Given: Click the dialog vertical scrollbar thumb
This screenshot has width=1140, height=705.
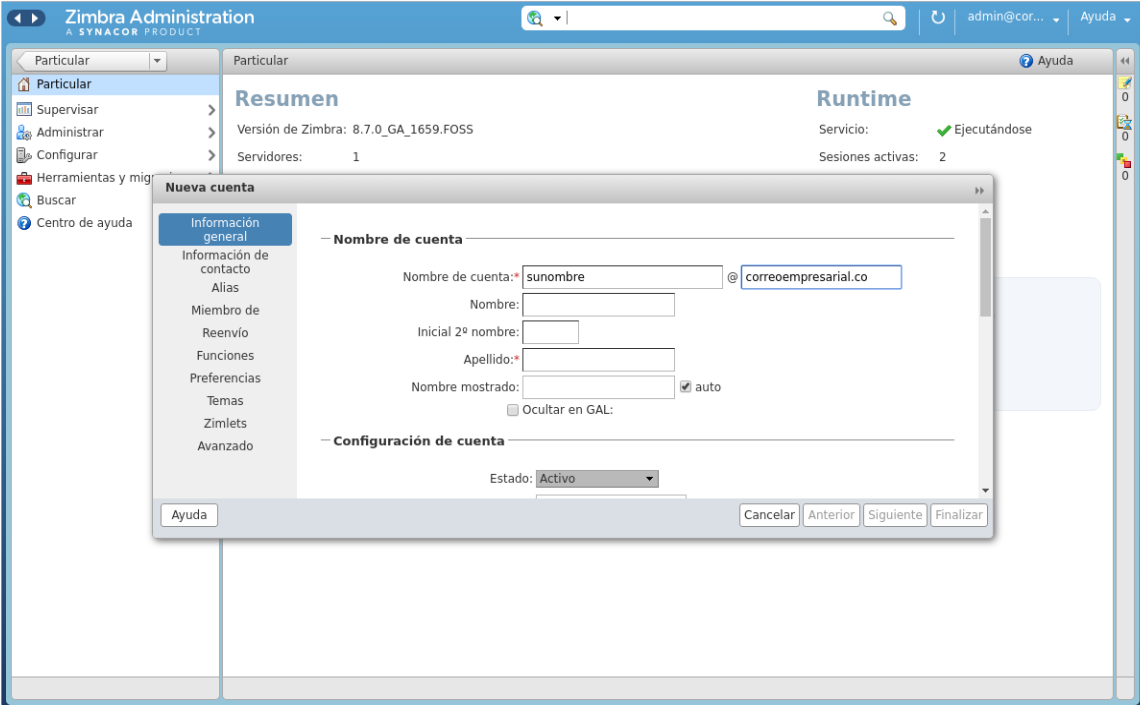Looking at the screenshot, I should click(985, 265).
